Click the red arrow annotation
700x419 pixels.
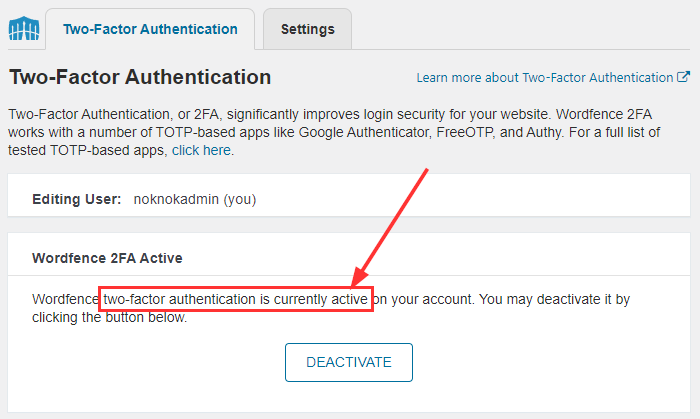[389, 228]
